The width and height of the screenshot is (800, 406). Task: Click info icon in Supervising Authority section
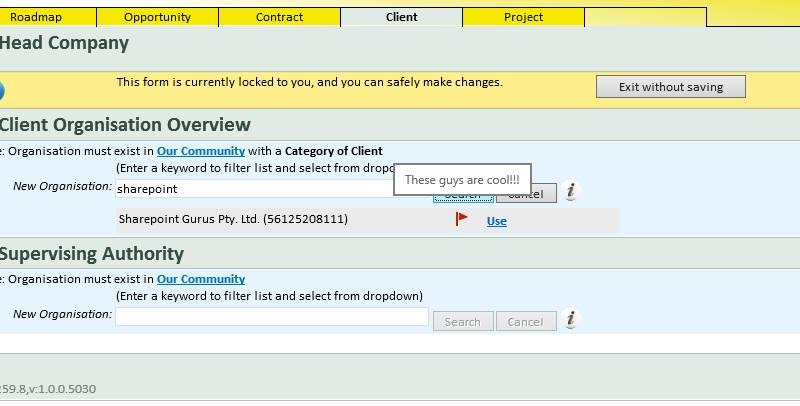tap(570, 320)
